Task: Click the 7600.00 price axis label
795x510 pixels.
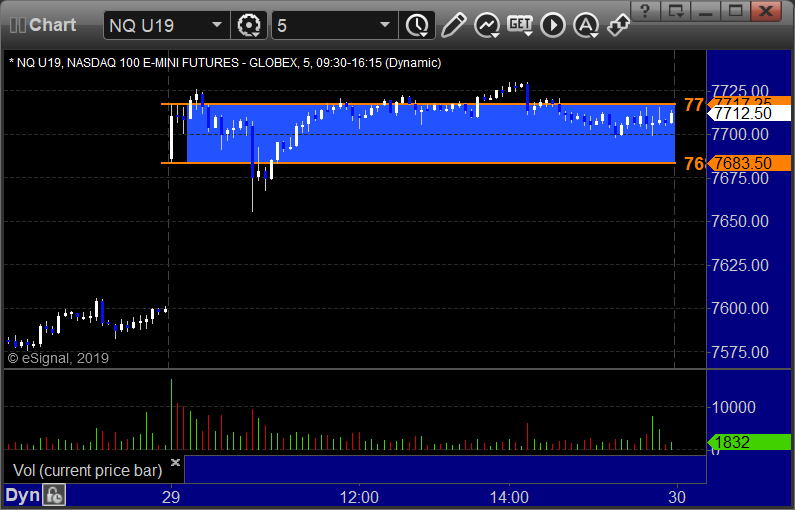Action: (x=740, y=308)
